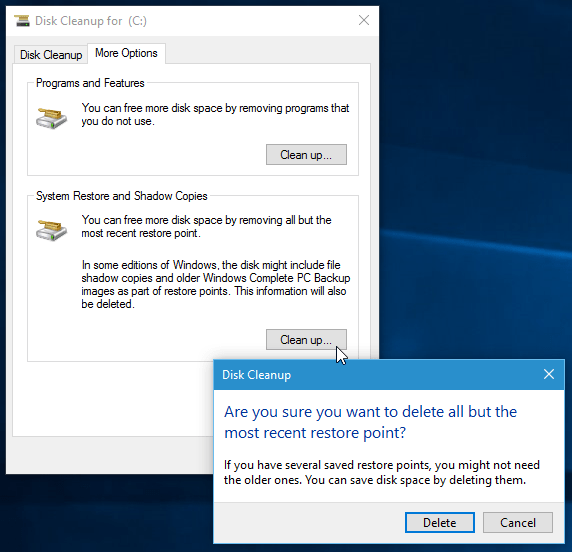This screenshot has height=552, width=572.
Task: Confirm with the Delete button
Action: pos(440,522)
